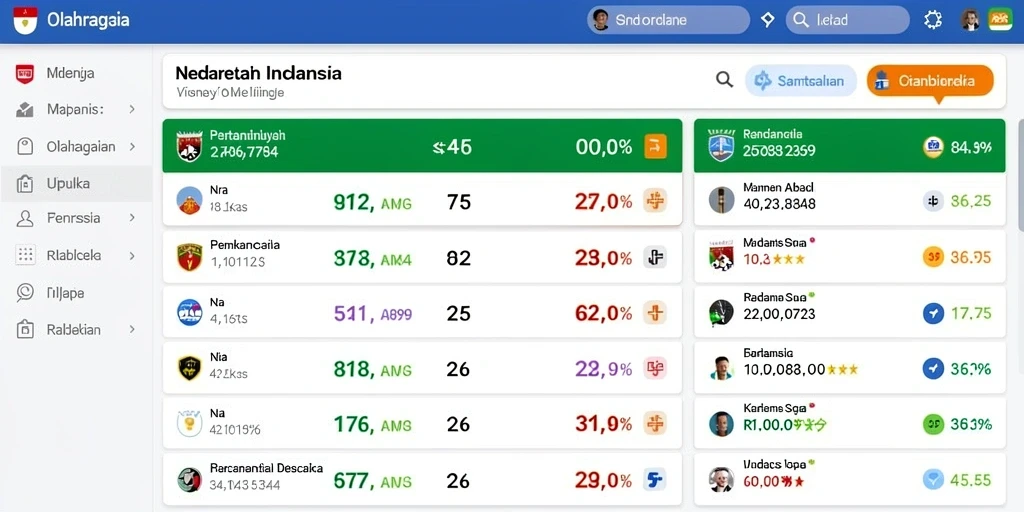
Task: Click action icon in Pemkancaila row
Action: click(655, 257)
